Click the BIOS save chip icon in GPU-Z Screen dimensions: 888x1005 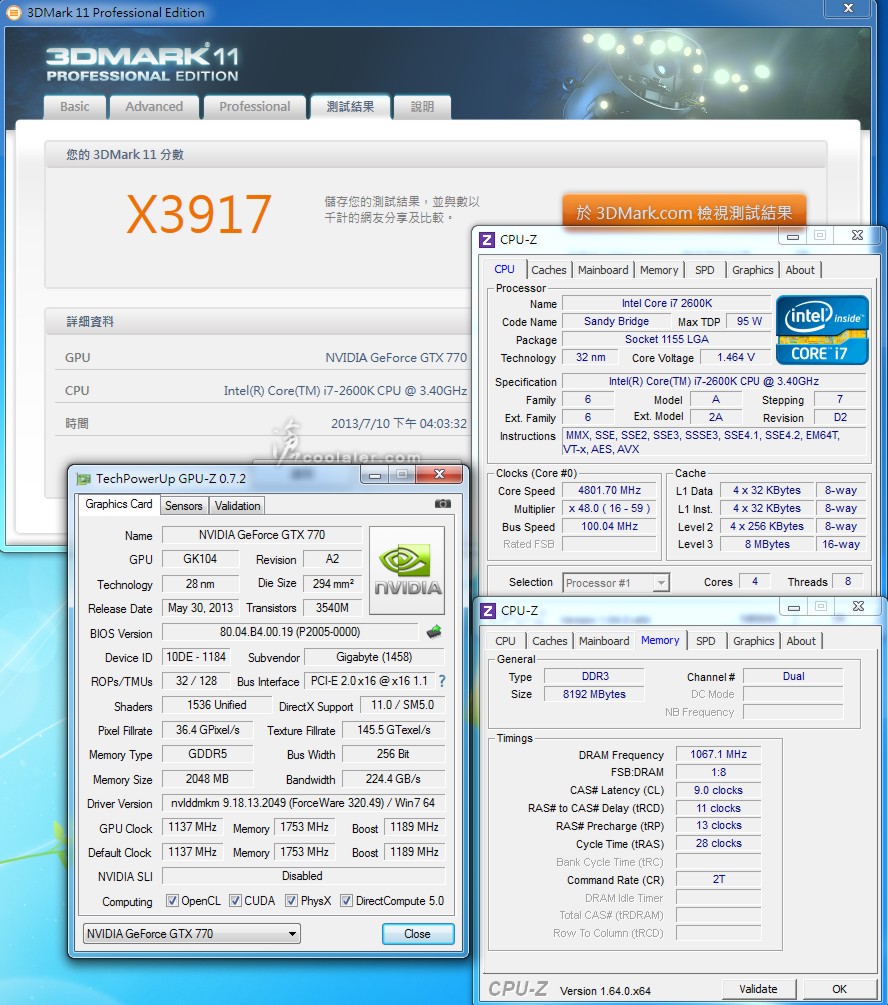pyautogui.click(x=434, y=632)
